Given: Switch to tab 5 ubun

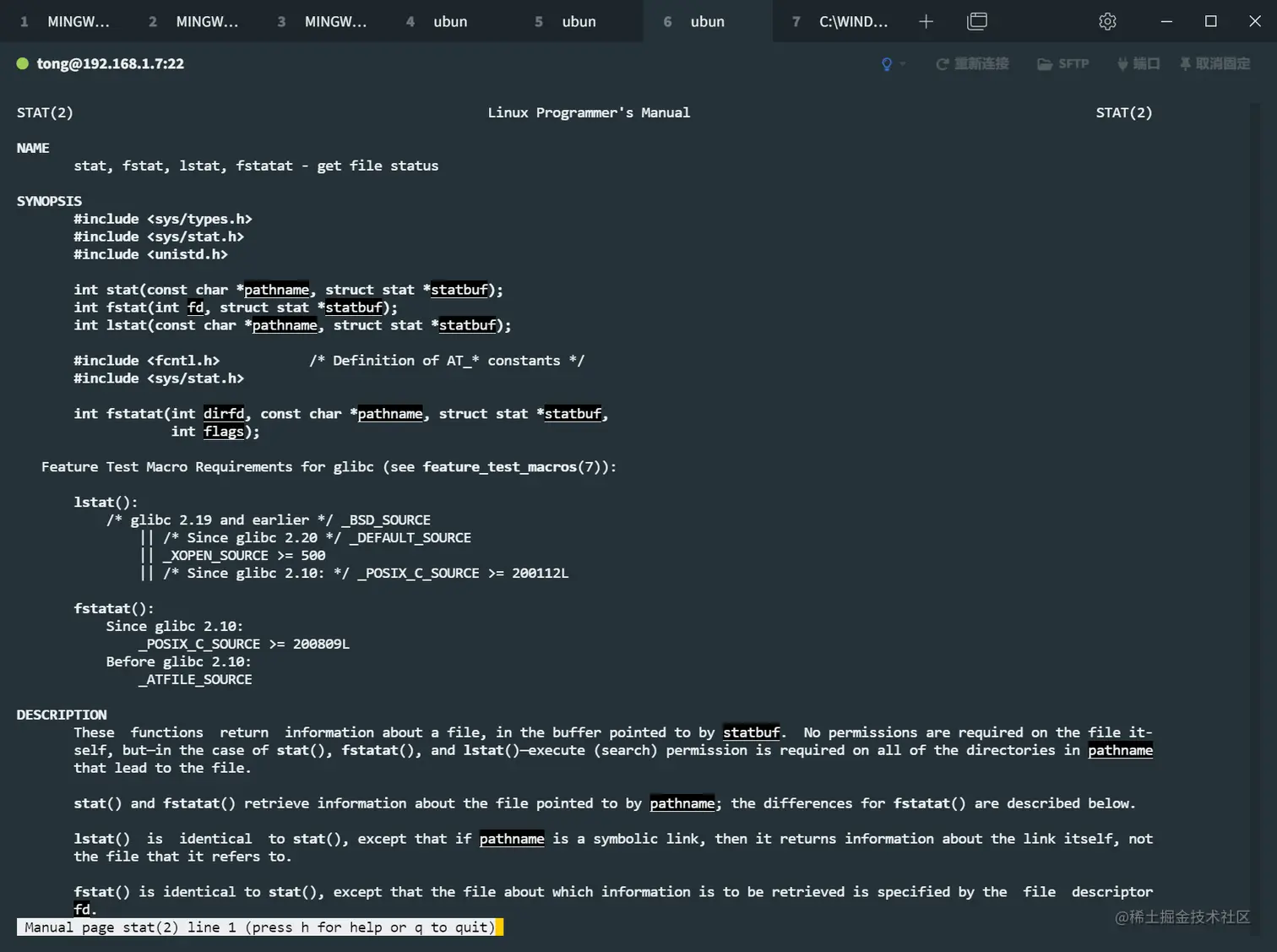Looking at the screenshot, I should [x=579, y=21].
